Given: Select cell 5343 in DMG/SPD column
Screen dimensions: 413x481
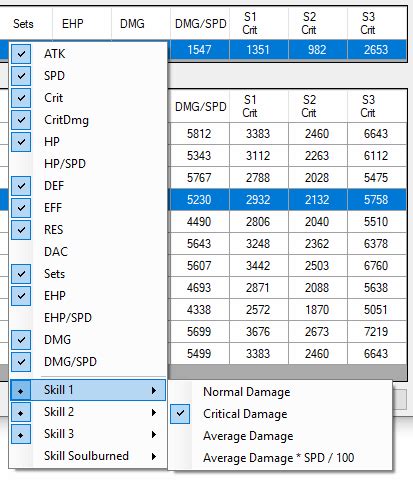Looking at the screenshot, I should (200, 156).
